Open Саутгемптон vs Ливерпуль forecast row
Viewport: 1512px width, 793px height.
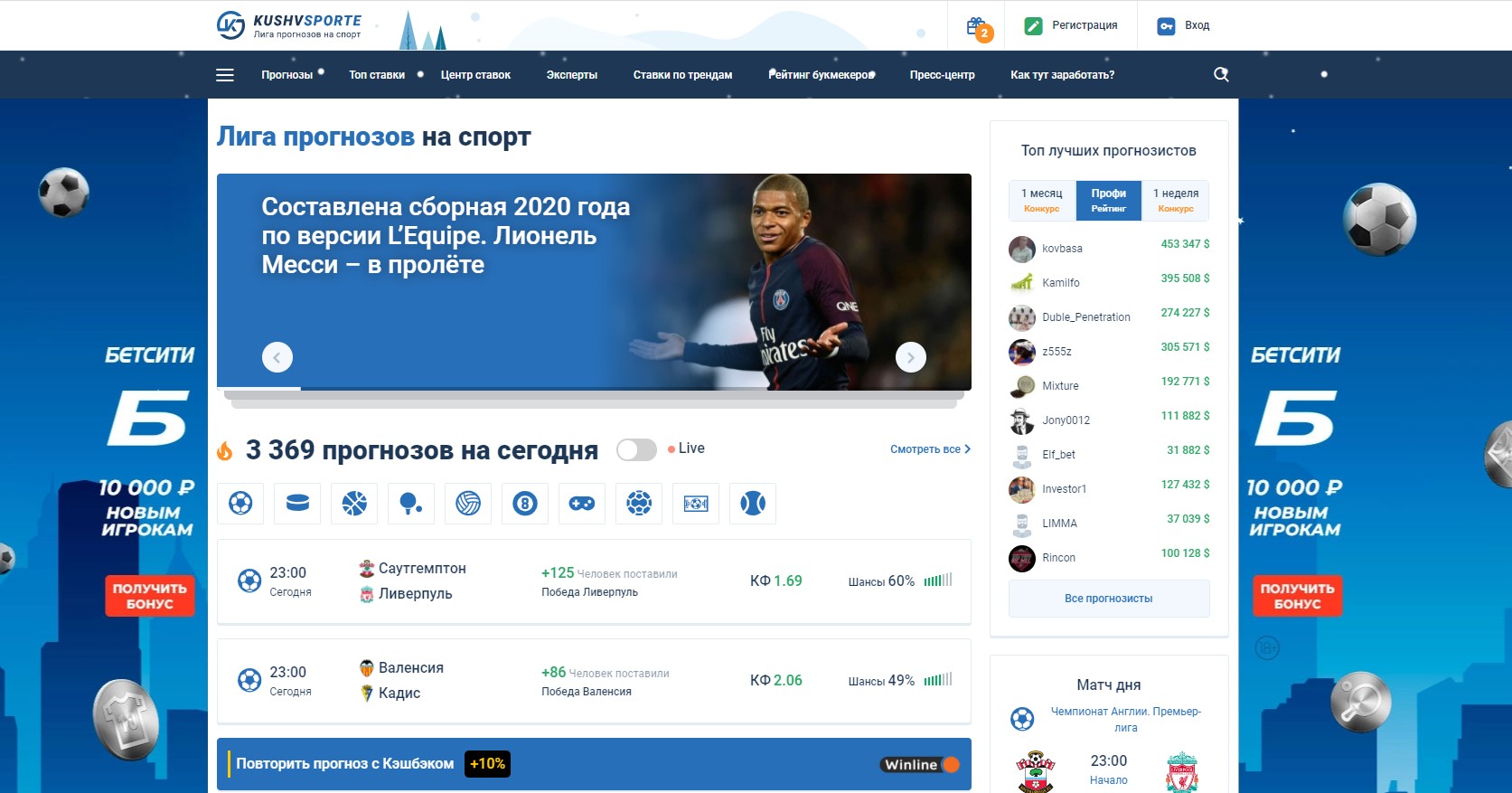point(594,581)
